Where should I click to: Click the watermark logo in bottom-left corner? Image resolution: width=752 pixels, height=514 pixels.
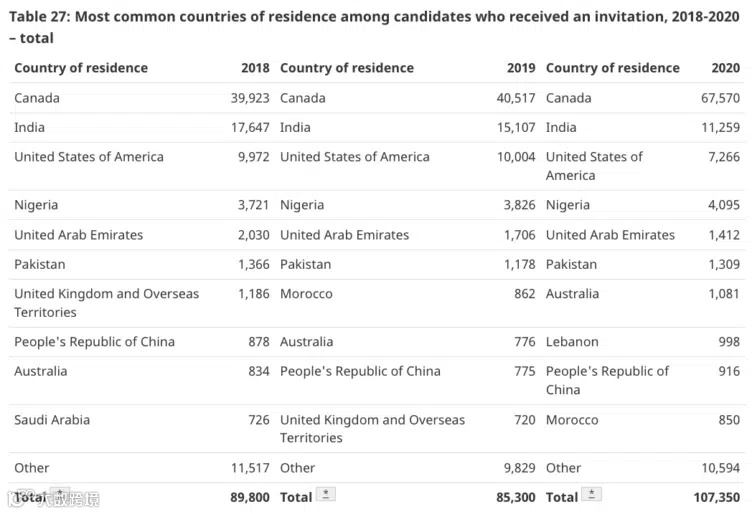coord(55,497)
